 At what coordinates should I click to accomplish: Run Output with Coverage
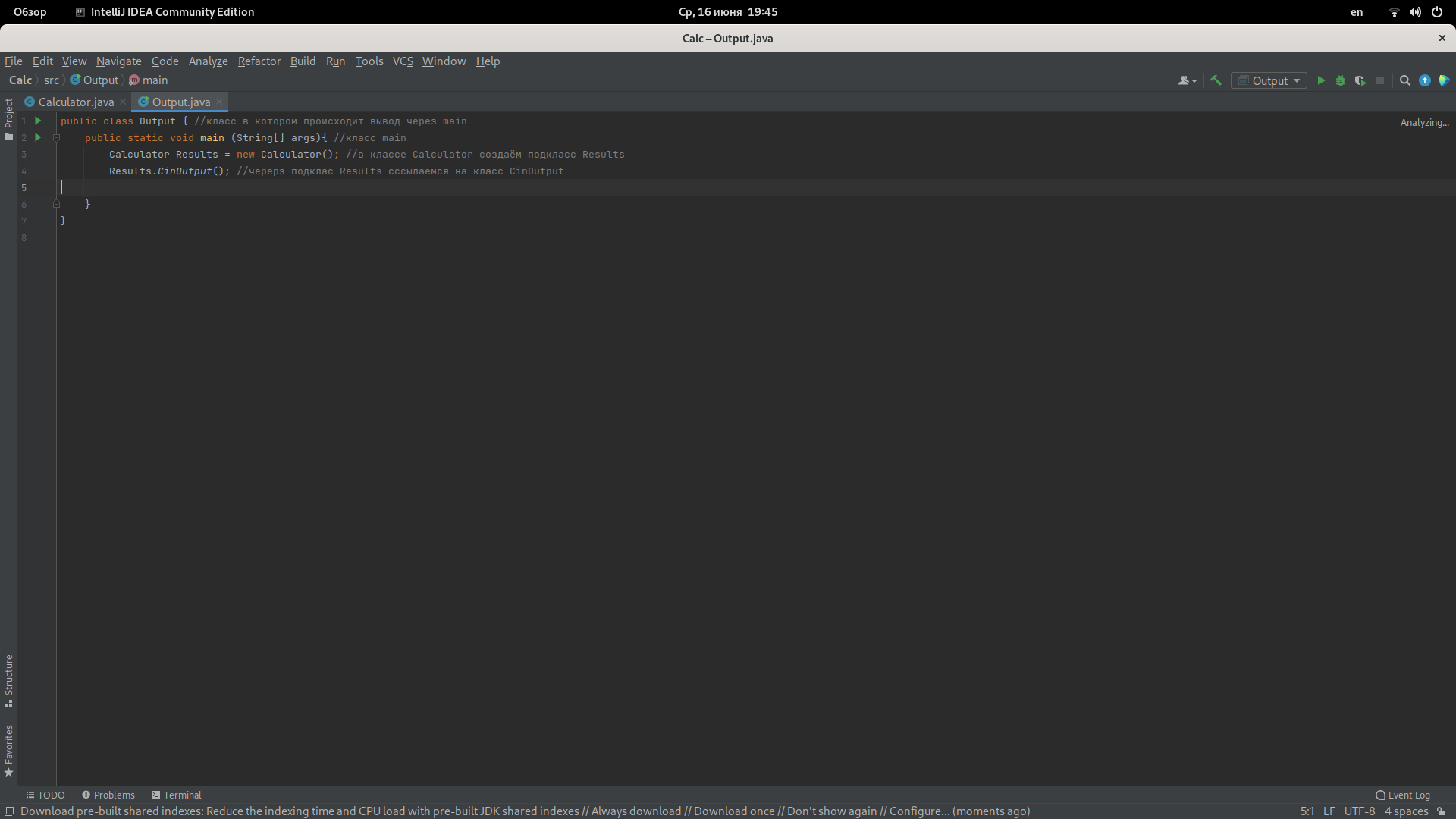click(1360, 80)
